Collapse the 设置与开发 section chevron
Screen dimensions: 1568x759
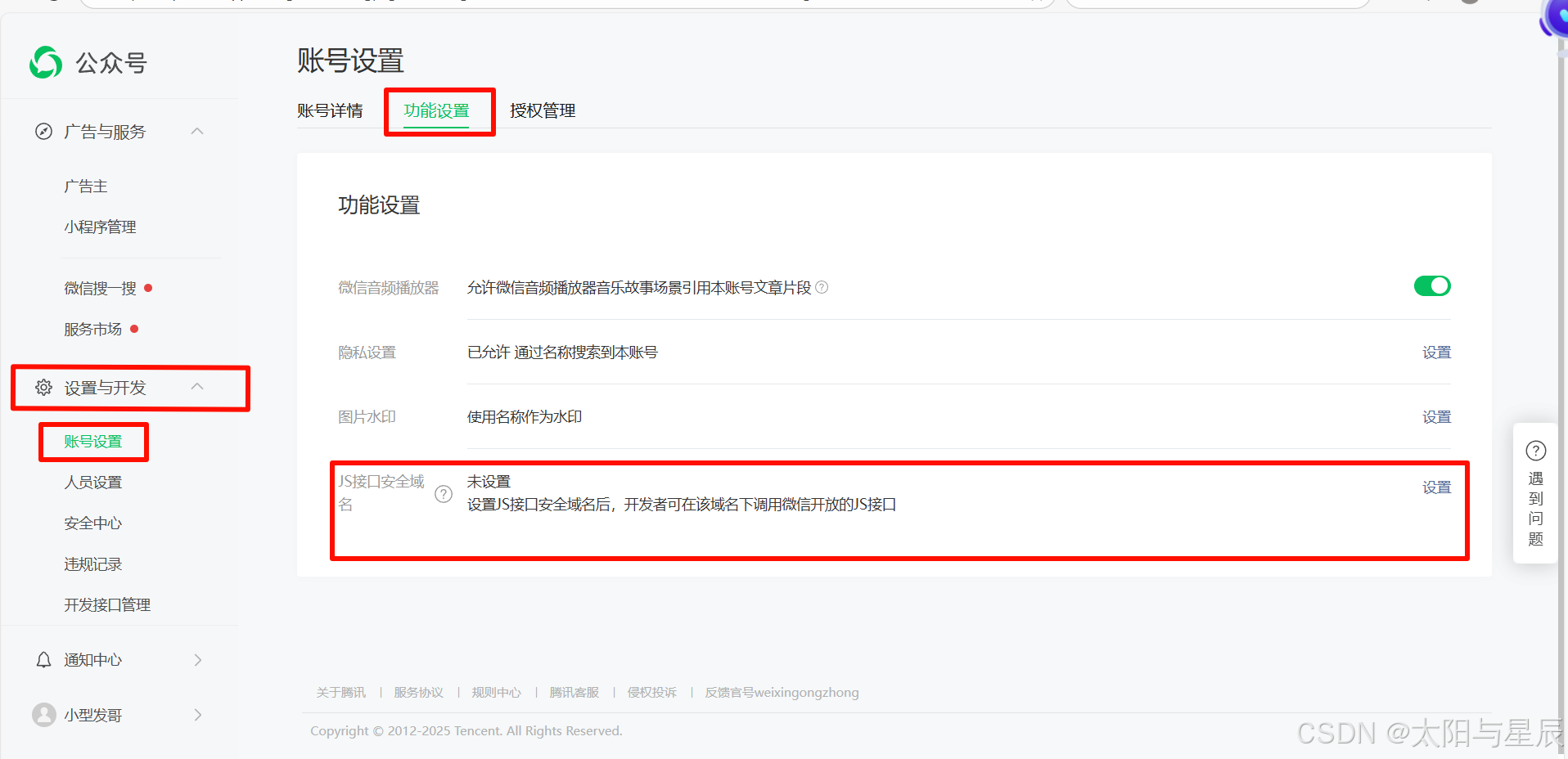pyautogui.click(x=197, y=387)
